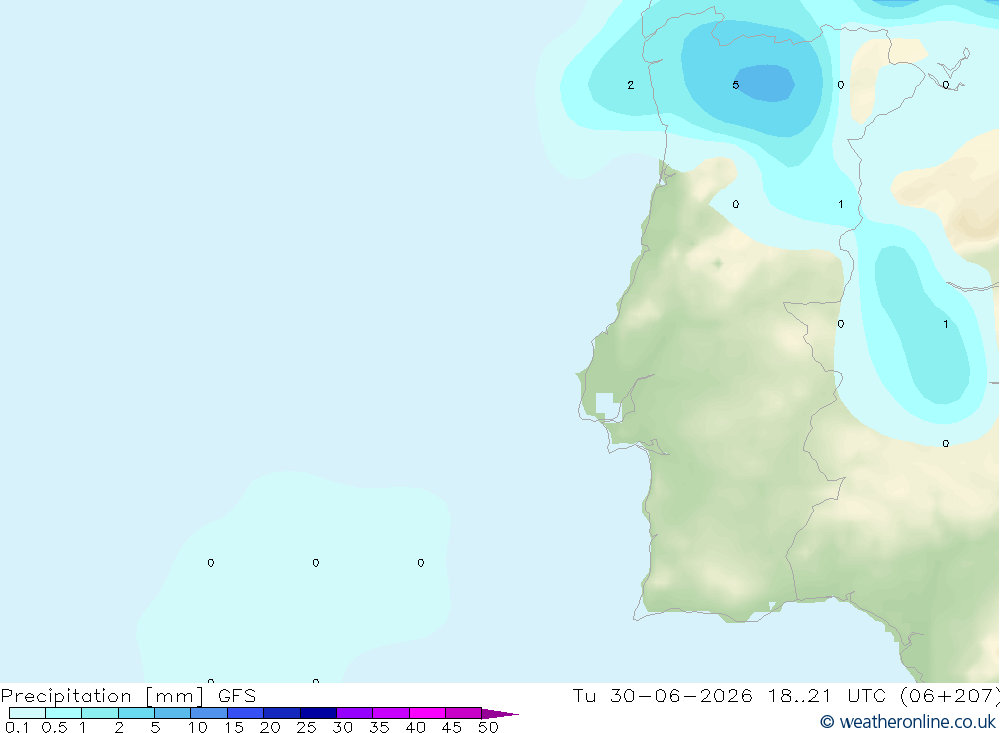1000x733 pixels.
Task: Click the legend label '35'
Action: click(x=379, y=727)
